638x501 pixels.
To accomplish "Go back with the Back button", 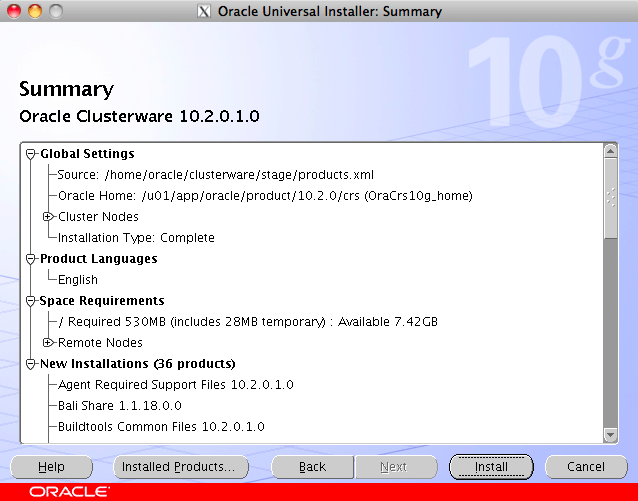I will pos(312,467).
